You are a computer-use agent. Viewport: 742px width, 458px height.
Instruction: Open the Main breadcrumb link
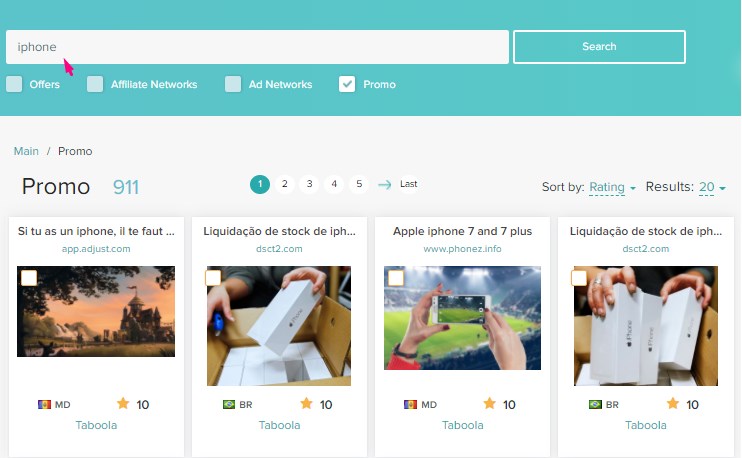pos(26,151)
